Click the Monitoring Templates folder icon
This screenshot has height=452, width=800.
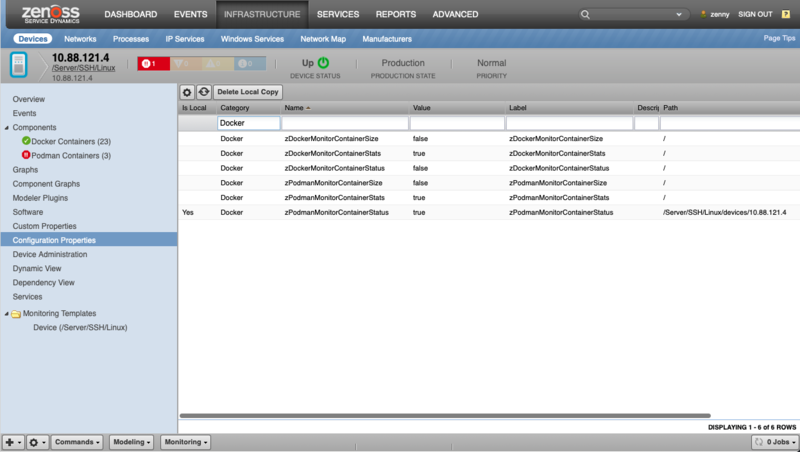(16, 314)
